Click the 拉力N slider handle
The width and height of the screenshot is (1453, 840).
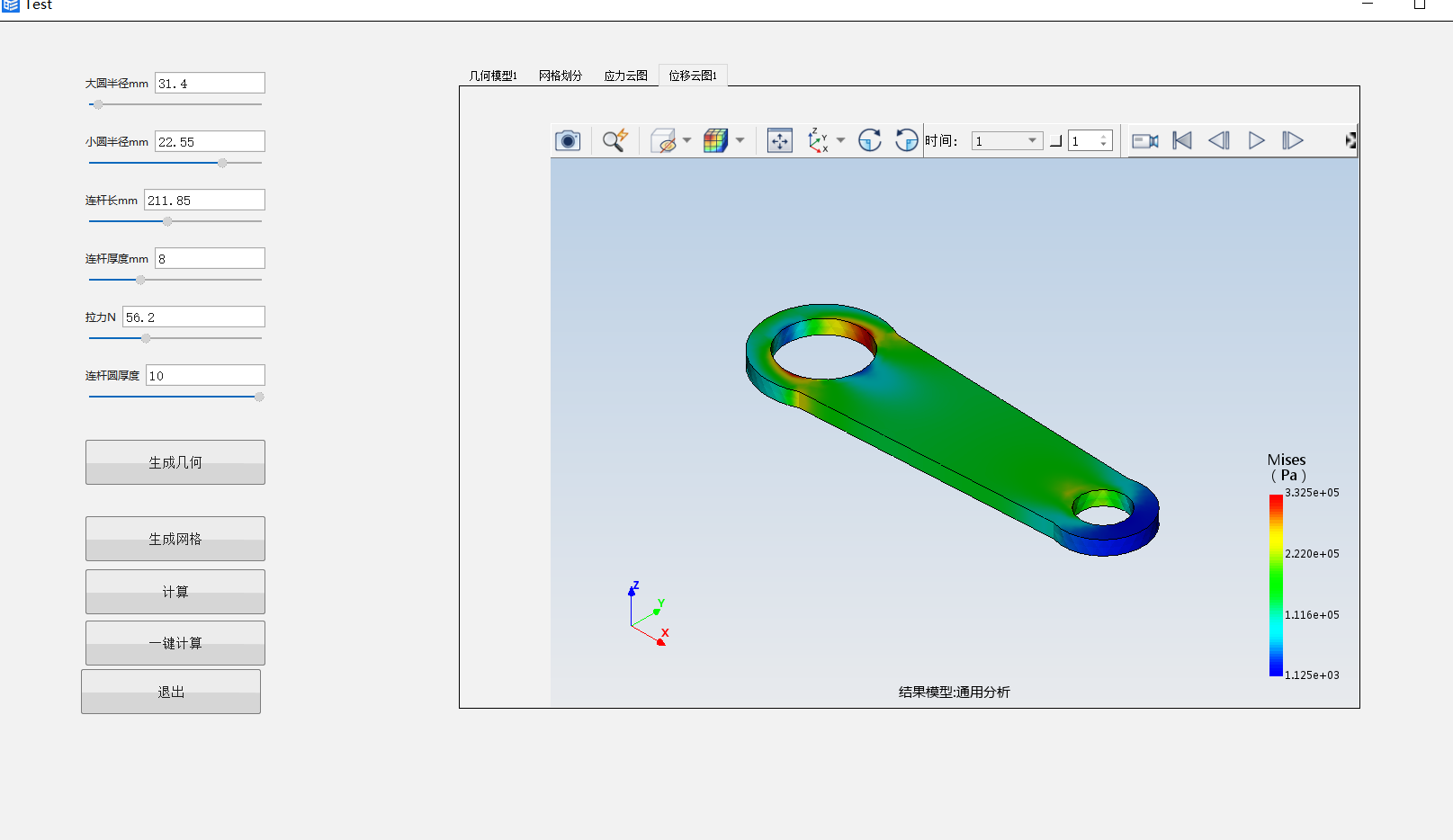coord(146,338)
